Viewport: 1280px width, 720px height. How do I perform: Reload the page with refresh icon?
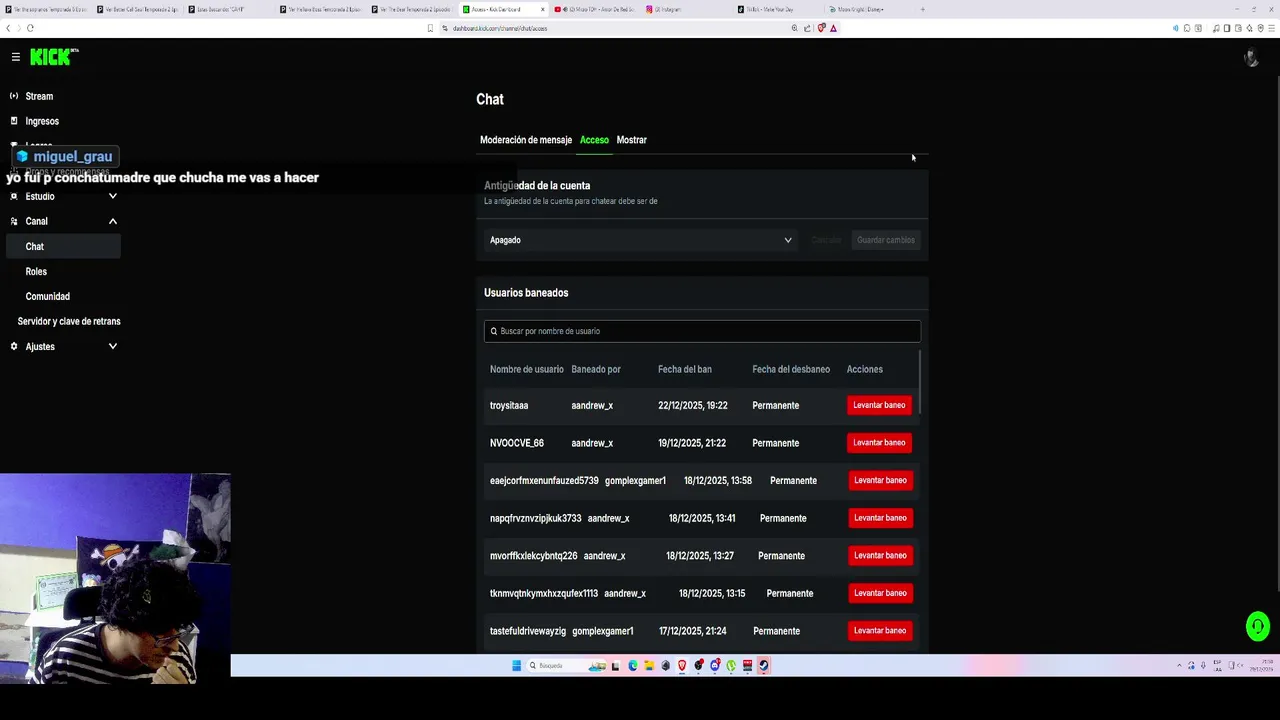[x=31, y=28]
